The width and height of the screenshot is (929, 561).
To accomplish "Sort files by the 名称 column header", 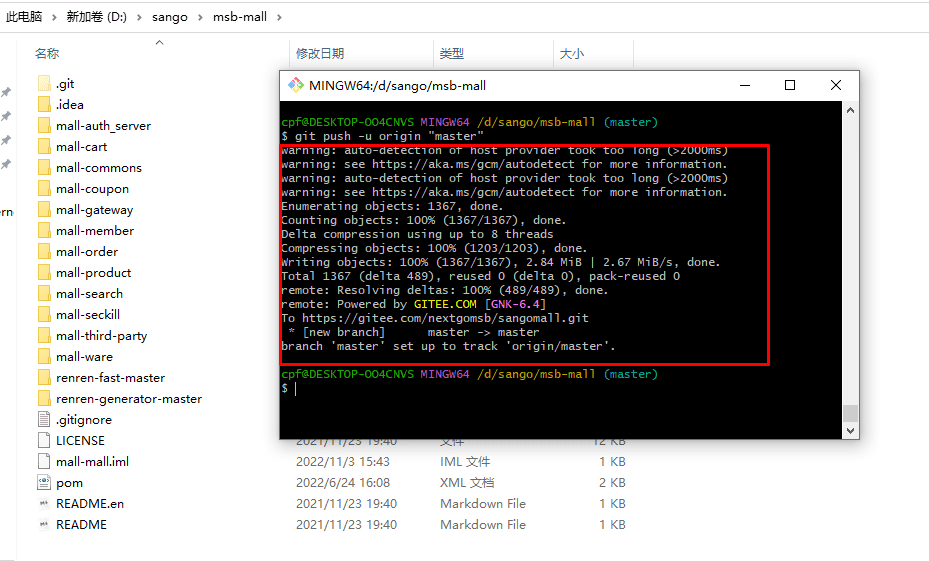I will click(x=47, y=53).
